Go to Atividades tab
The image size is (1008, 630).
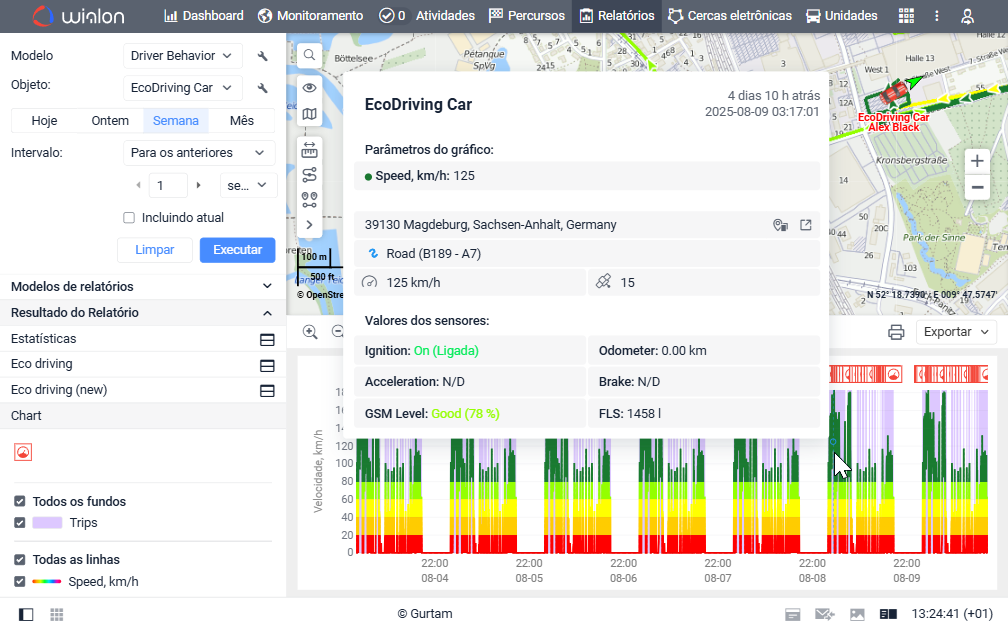[x=427, y=16]
